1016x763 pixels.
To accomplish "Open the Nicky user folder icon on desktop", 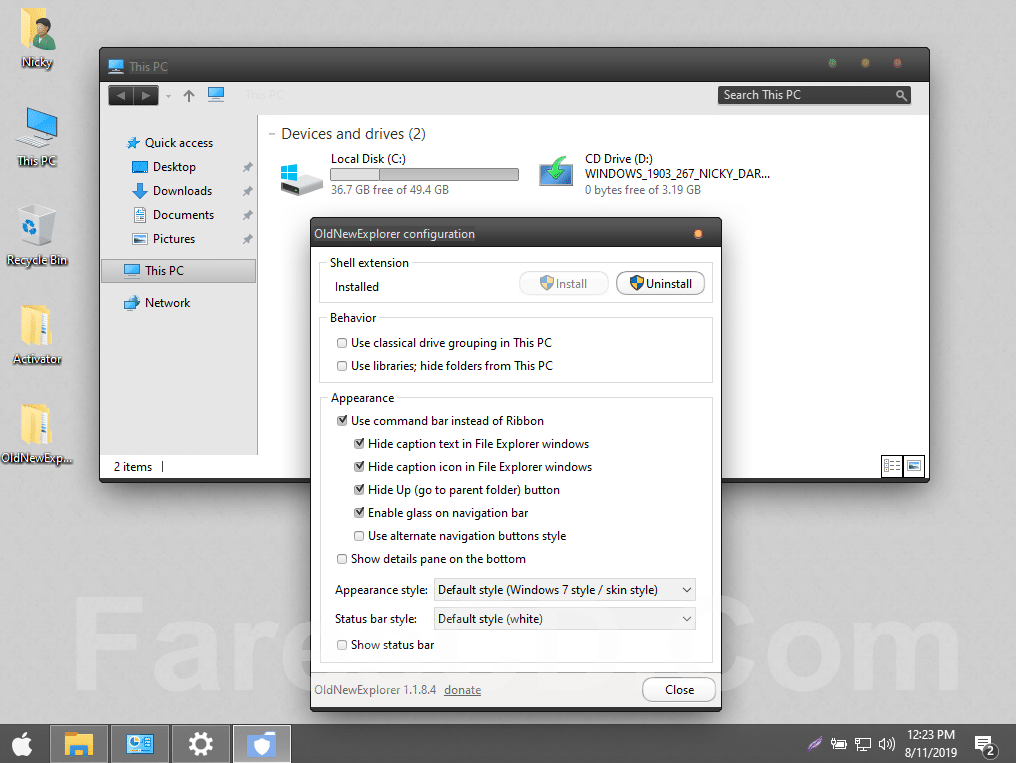I will click(37, 29).
